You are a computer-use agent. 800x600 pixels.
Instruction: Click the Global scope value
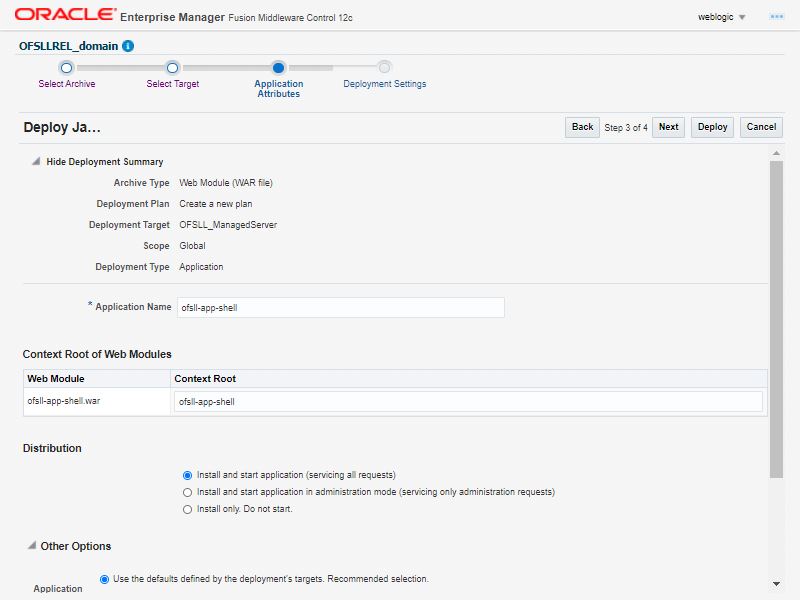[192, 246]
